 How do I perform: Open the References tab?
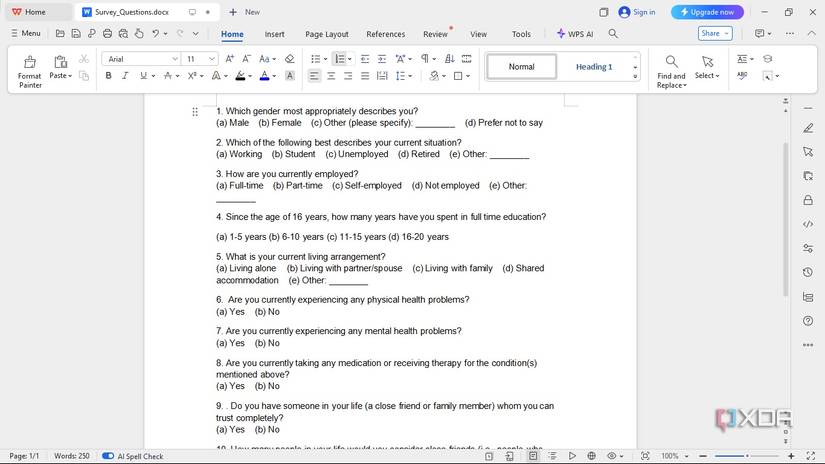click(x=386, y=34)
